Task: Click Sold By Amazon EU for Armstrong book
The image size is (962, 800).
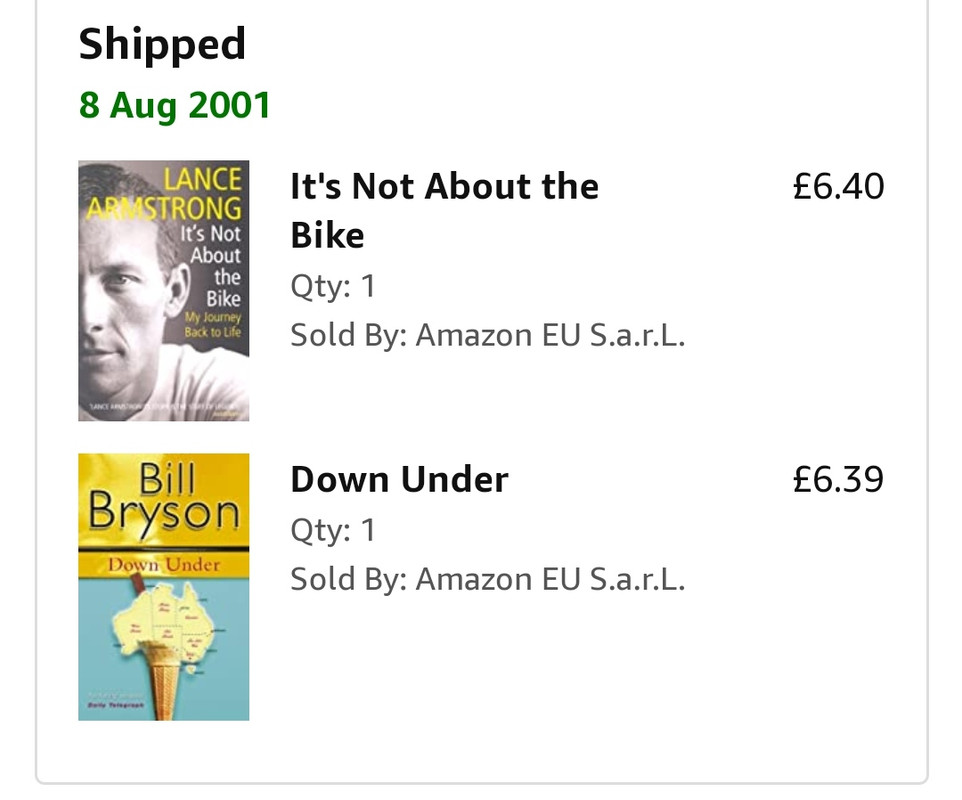Action: click(487, 335)
